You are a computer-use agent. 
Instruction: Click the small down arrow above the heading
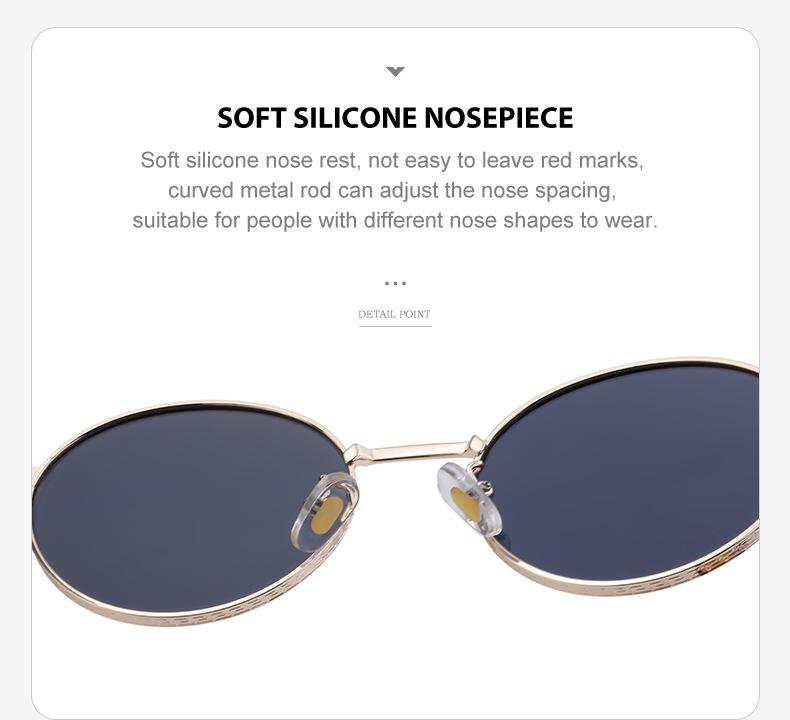395,72
